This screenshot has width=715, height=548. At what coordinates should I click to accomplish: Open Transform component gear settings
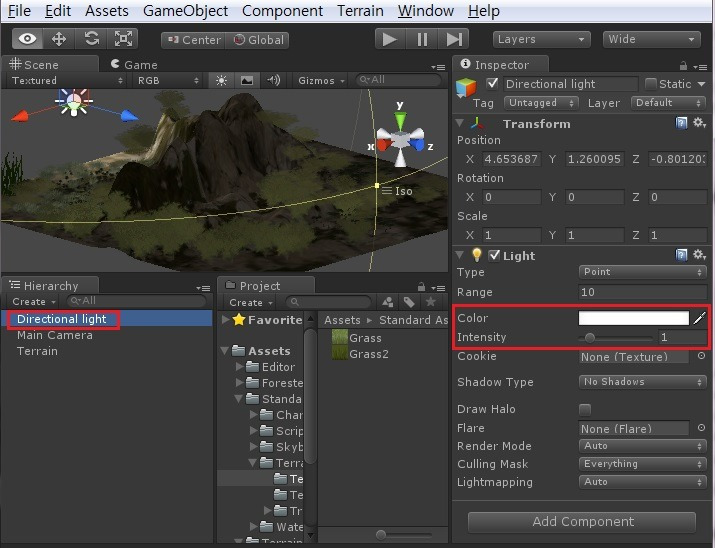(699, 123)
